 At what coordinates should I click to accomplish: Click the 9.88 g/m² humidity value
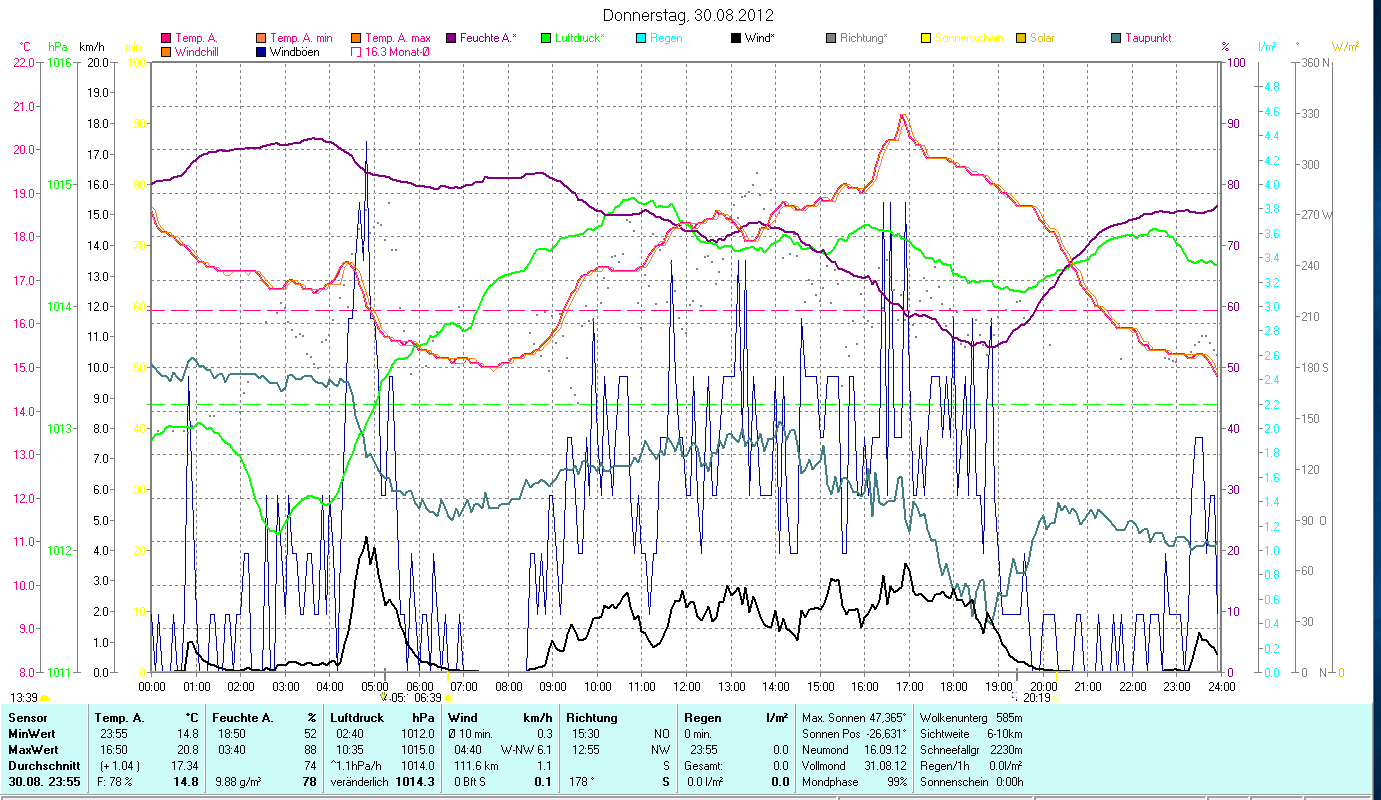239,781
